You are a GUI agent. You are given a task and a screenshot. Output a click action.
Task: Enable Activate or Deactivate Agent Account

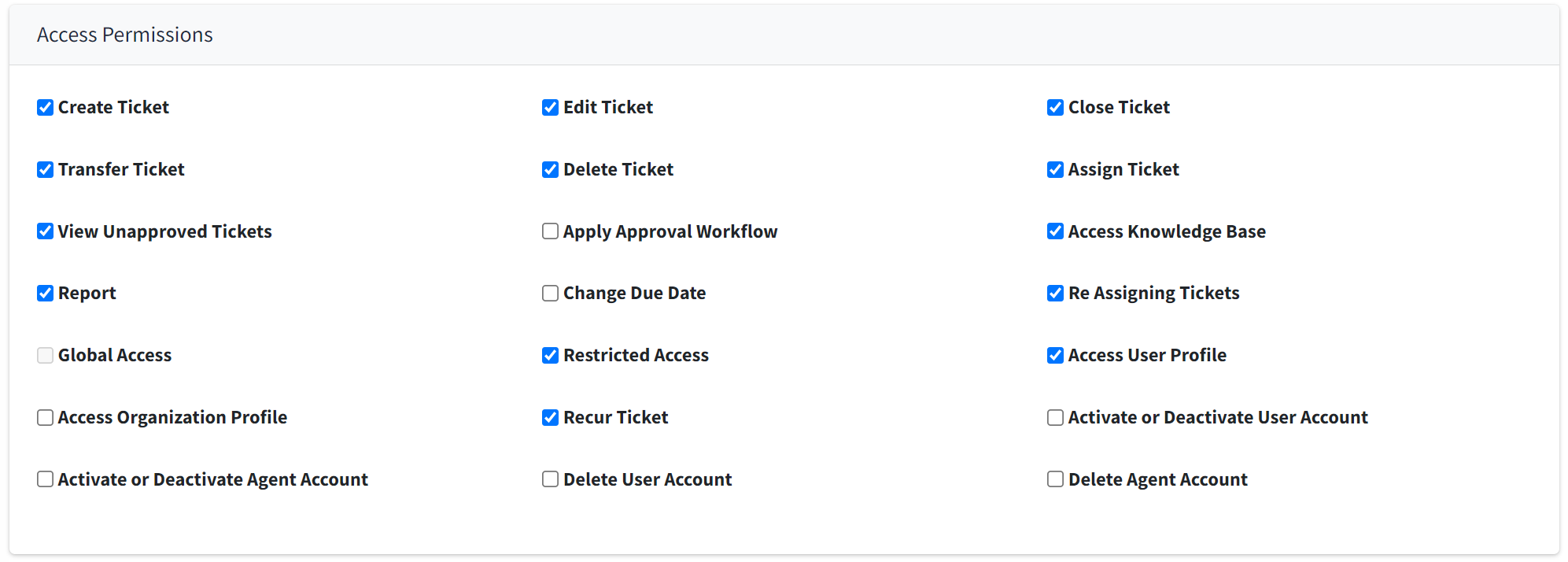46,479
